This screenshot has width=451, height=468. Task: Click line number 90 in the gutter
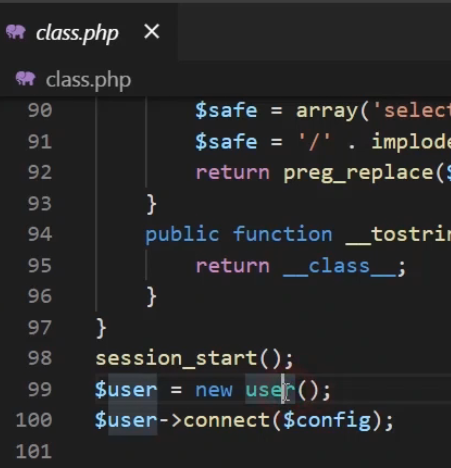click(40, 110)
